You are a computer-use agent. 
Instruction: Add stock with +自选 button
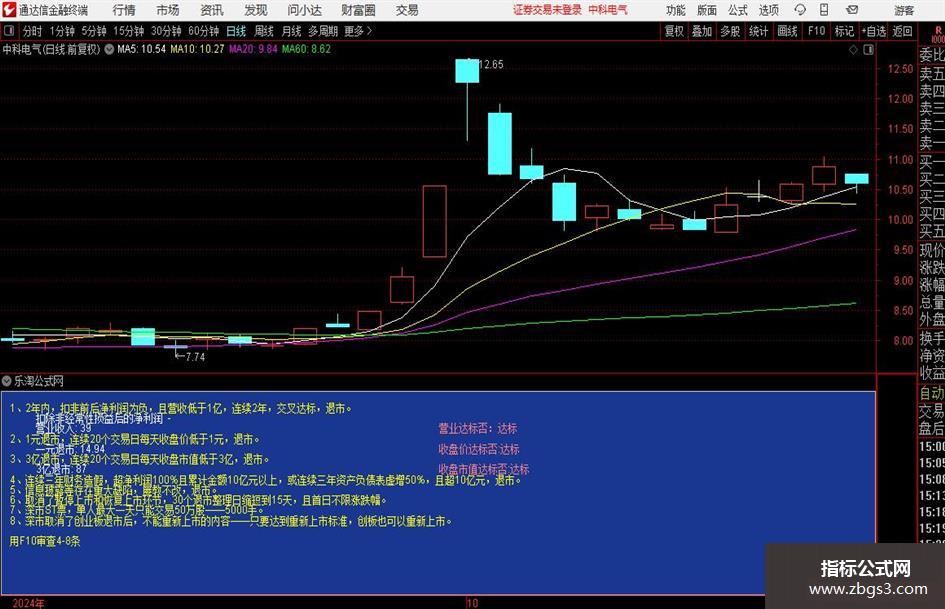click(874, 31)
